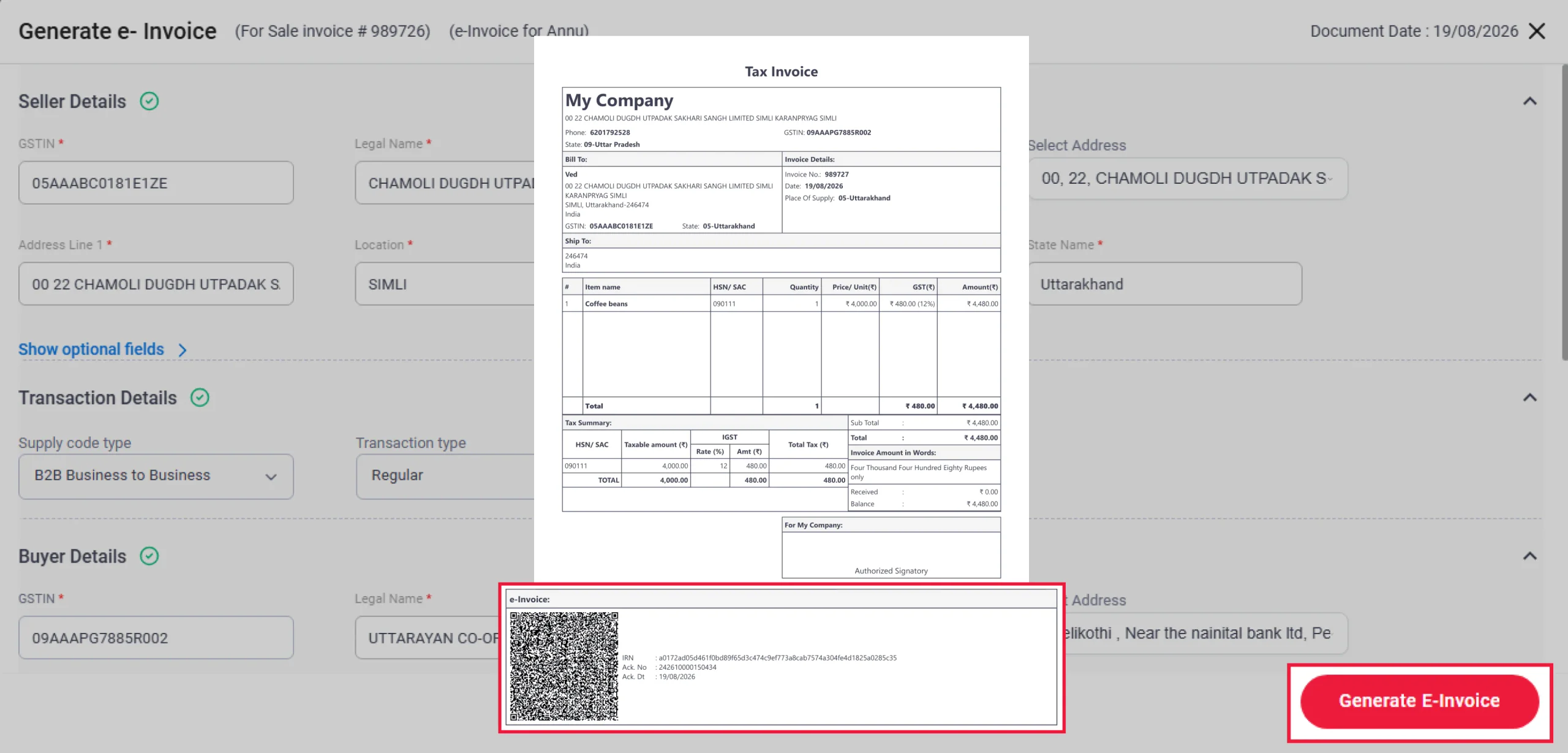Open the Transaction type Regular field
The width and height of the screenshot is (1568, 753).
pos(445,476)
